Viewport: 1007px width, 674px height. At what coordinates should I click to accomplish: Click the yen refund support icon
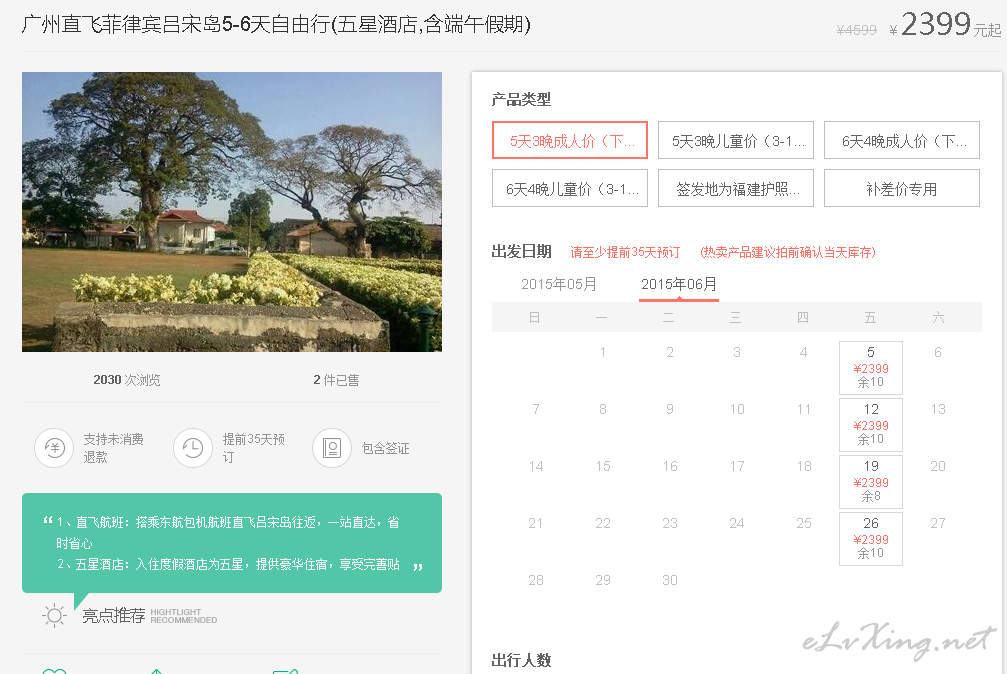[54, 448]
